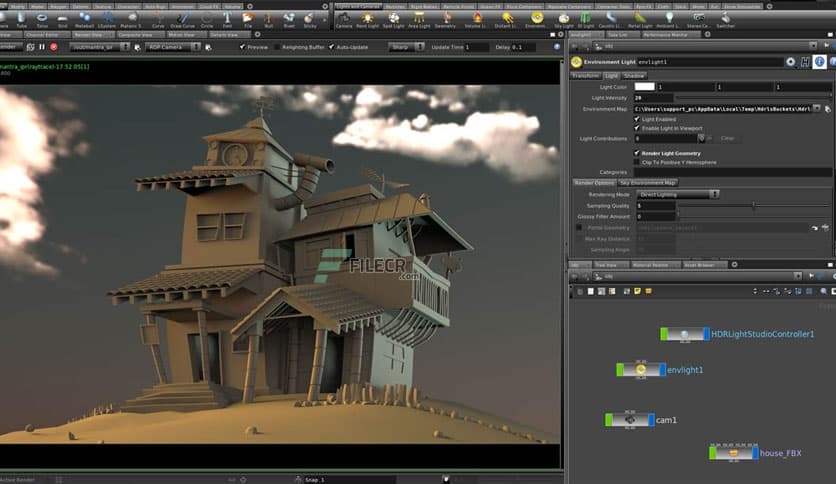Viewport: 836px width, 484px height.
Task: Switch to the Transform tab
Action: [586, 76]
